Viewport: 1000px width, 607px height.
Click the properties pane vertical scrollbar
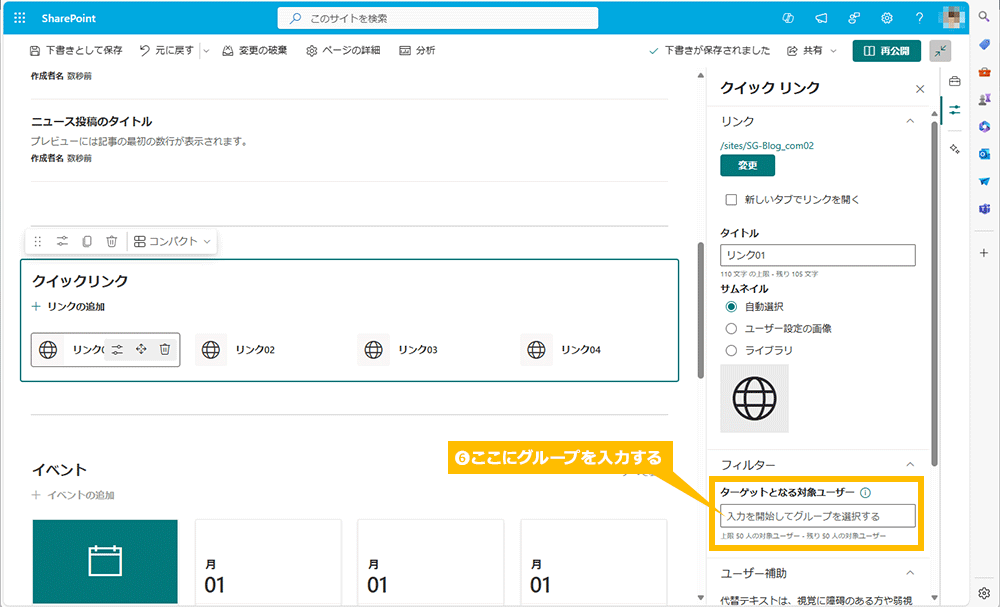(x=934, y=293)
